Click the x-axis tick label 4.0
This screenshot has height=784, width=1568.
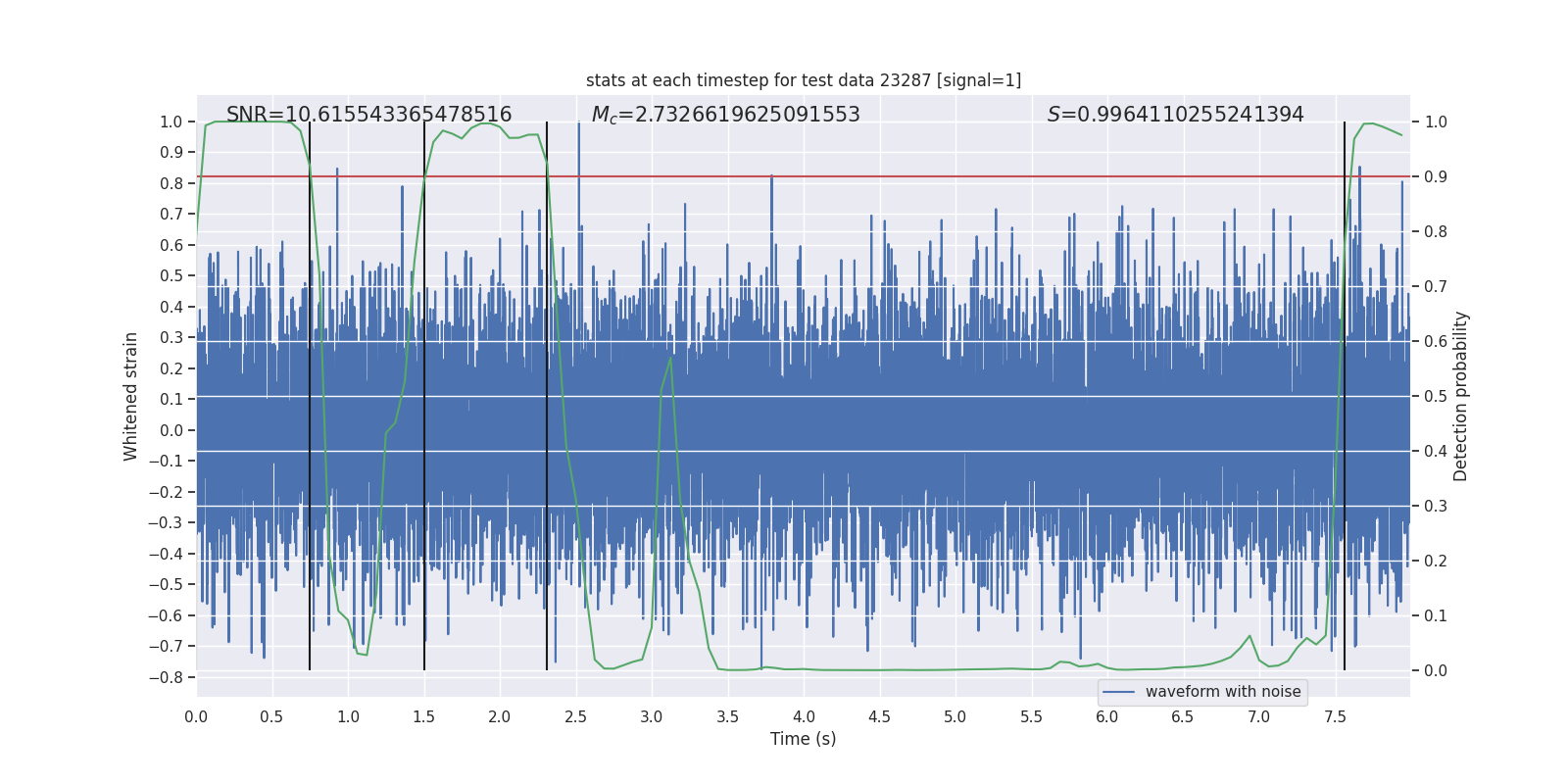point(804,716)
